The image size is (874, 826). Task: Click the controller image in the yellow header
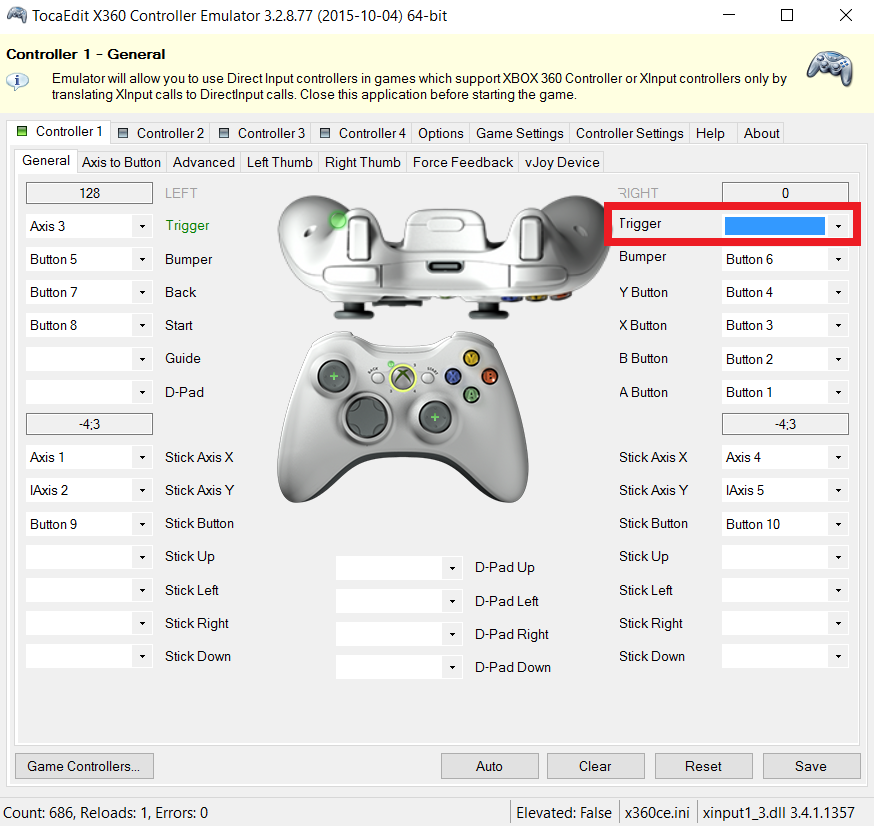[830, 69]
